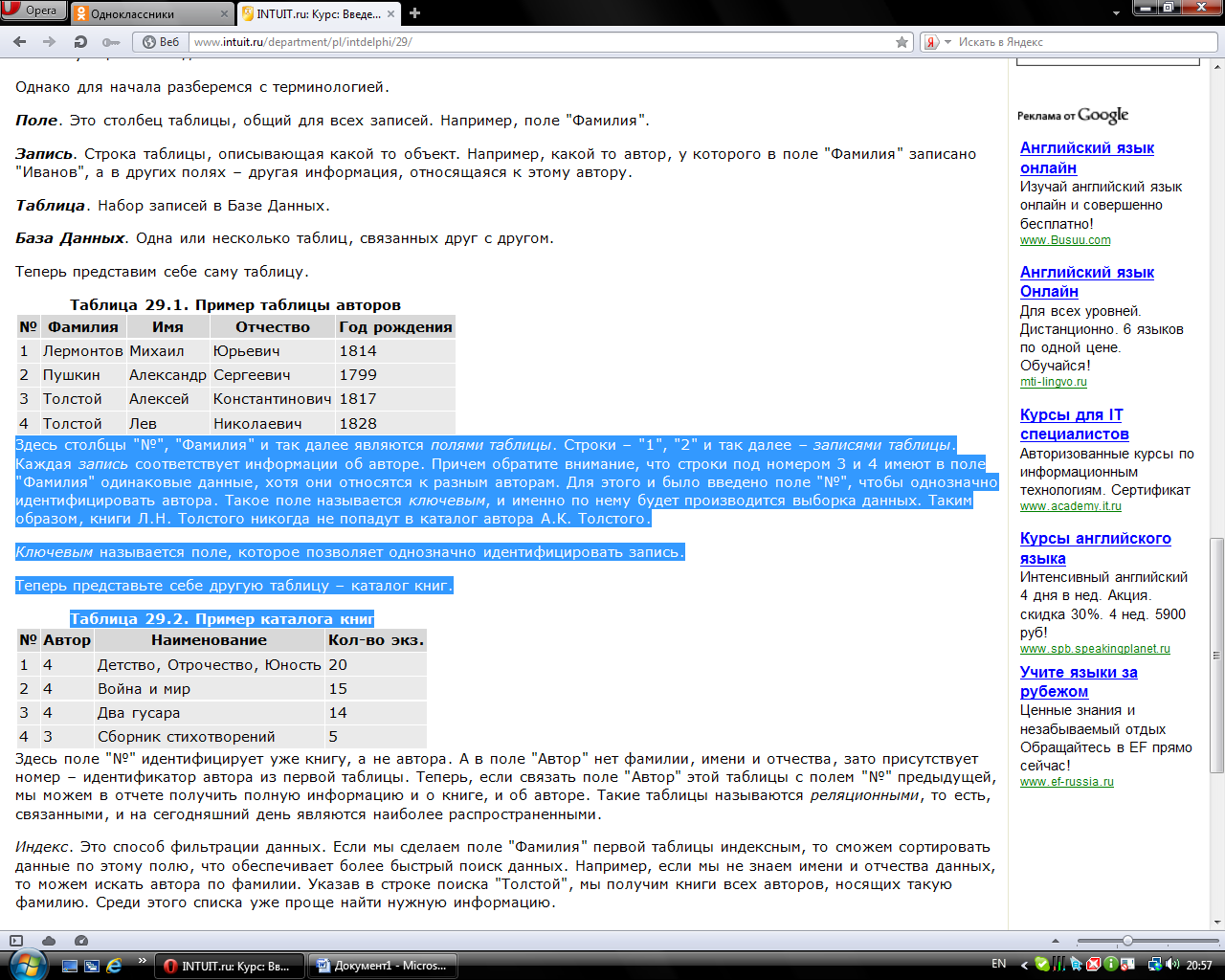The image size is (1225, 980).
Task: Open the mti-lingvo.ru link
Action: 1053,382
